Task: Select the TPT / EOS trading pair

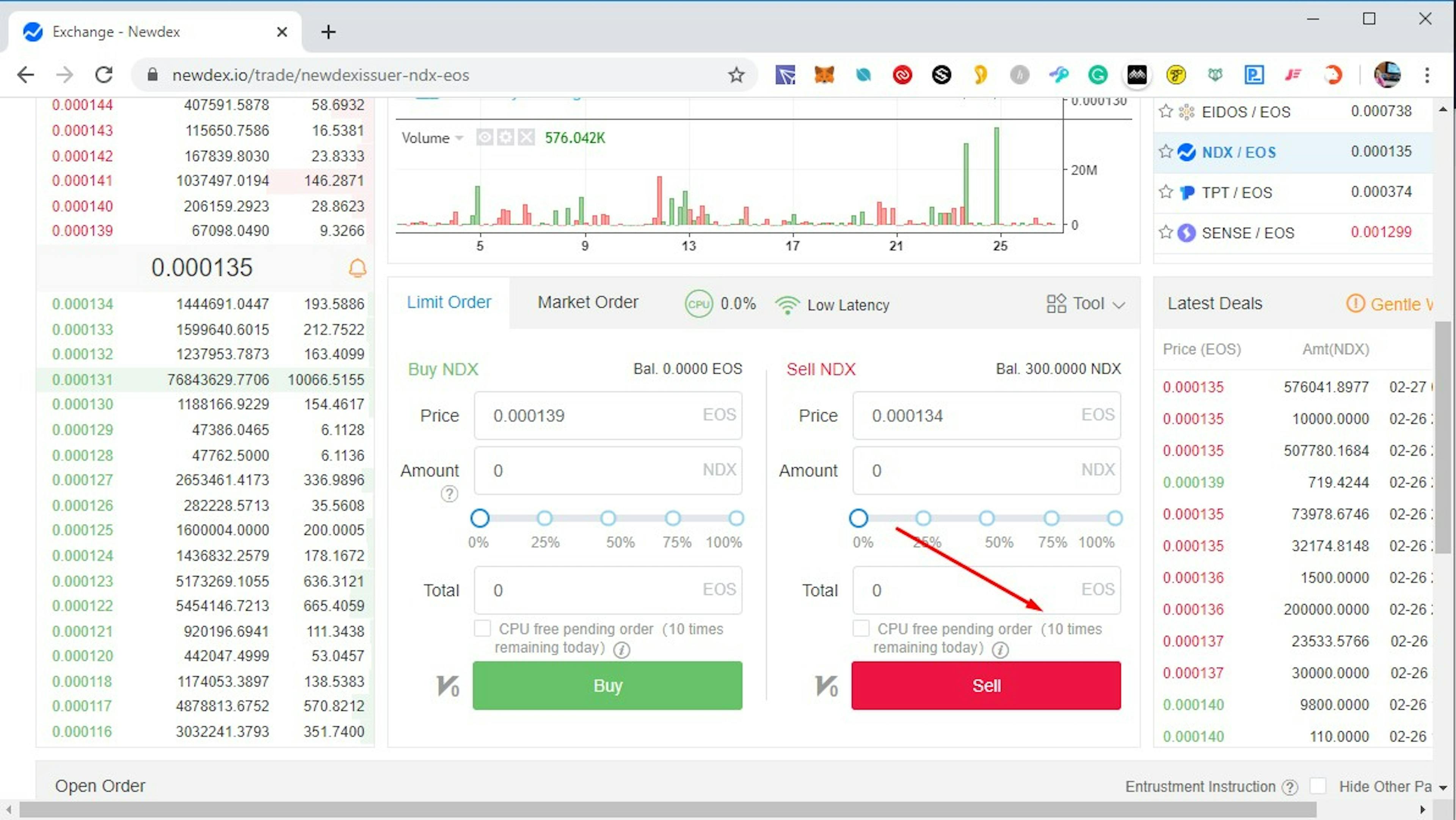Action: coord(1293,192)
